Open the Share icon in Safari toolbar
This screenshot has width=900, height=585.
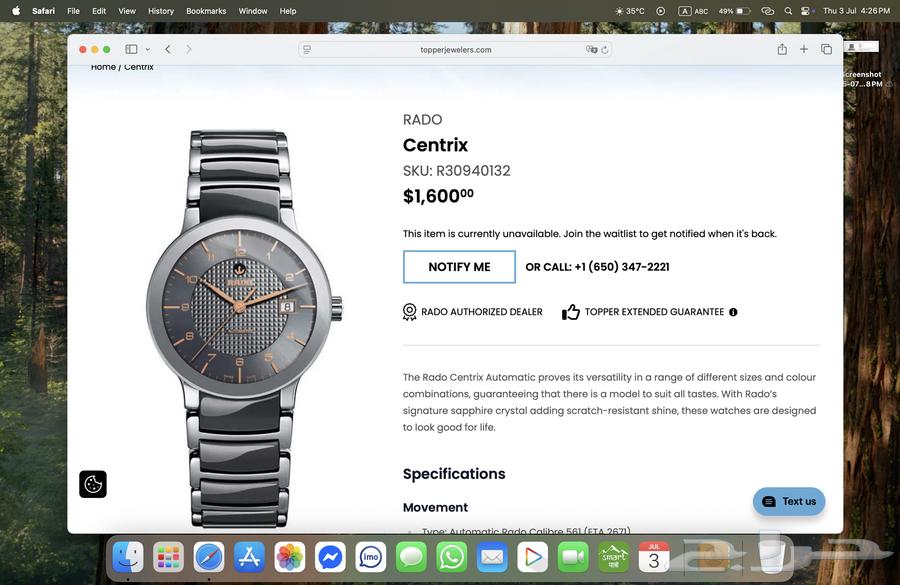point(782,49)
